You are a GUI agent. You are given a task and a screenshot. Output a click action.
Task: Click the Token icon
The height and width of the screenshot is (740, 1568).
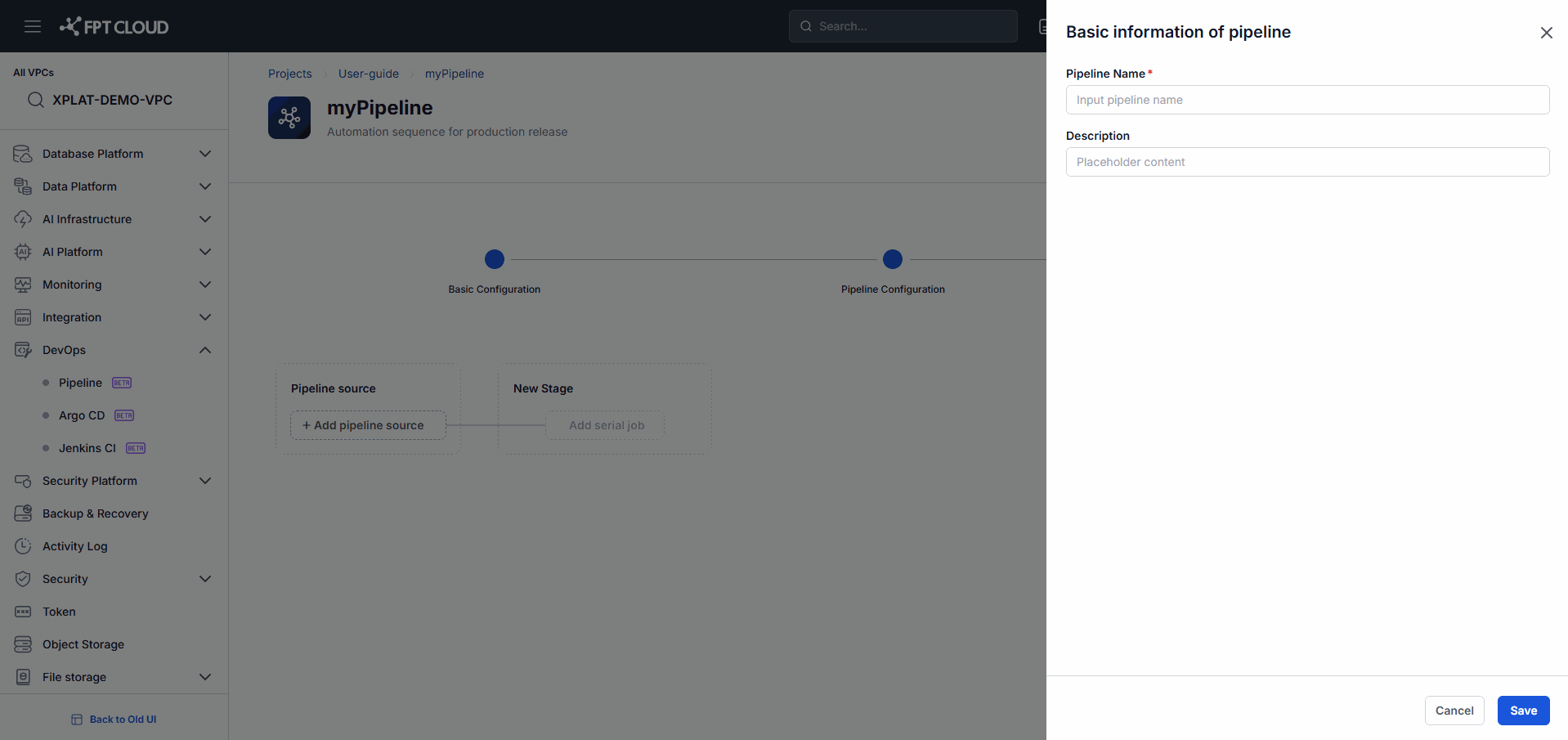(23, 612)
